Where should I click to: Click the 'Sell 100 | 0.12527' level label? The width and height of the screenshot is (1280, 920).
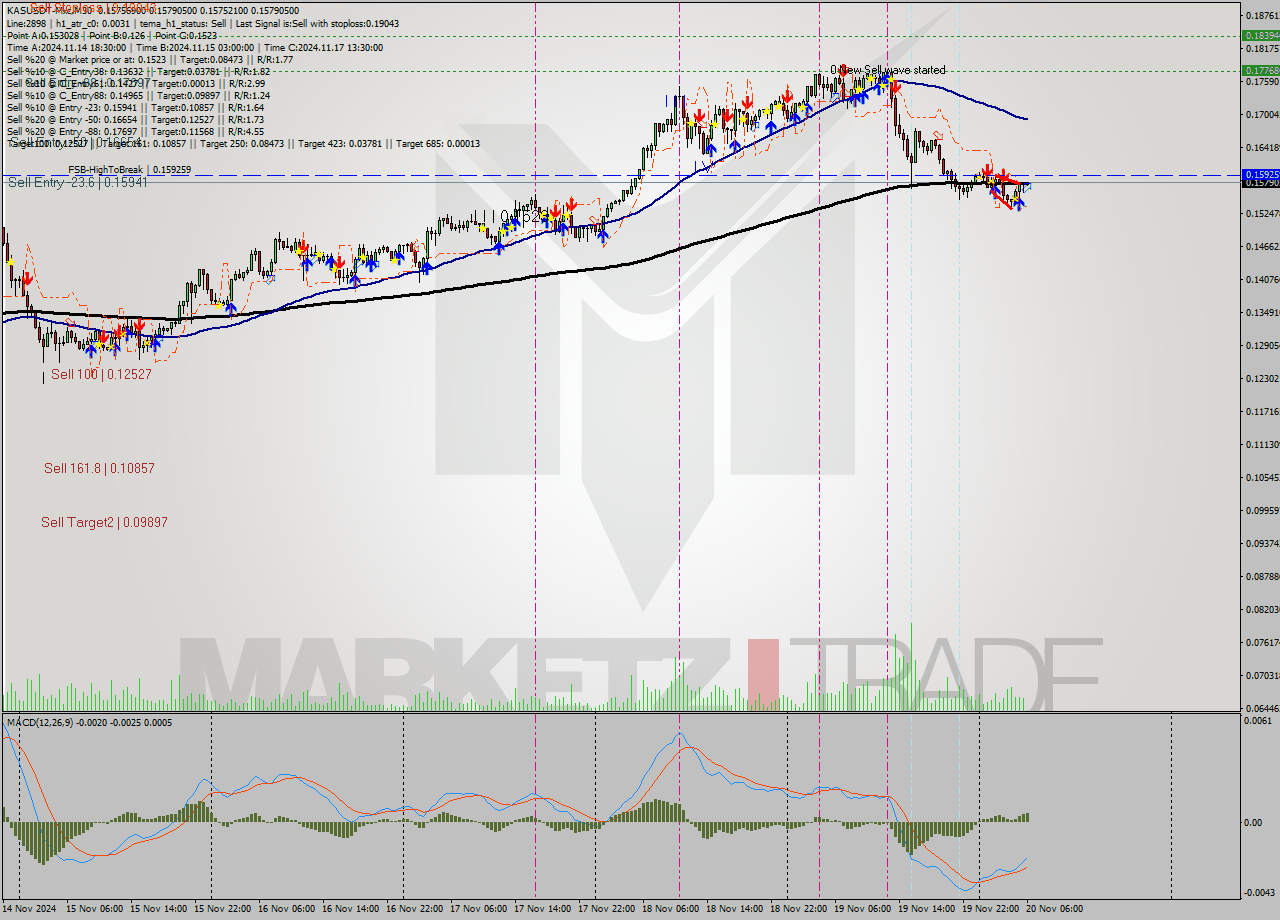101,374
